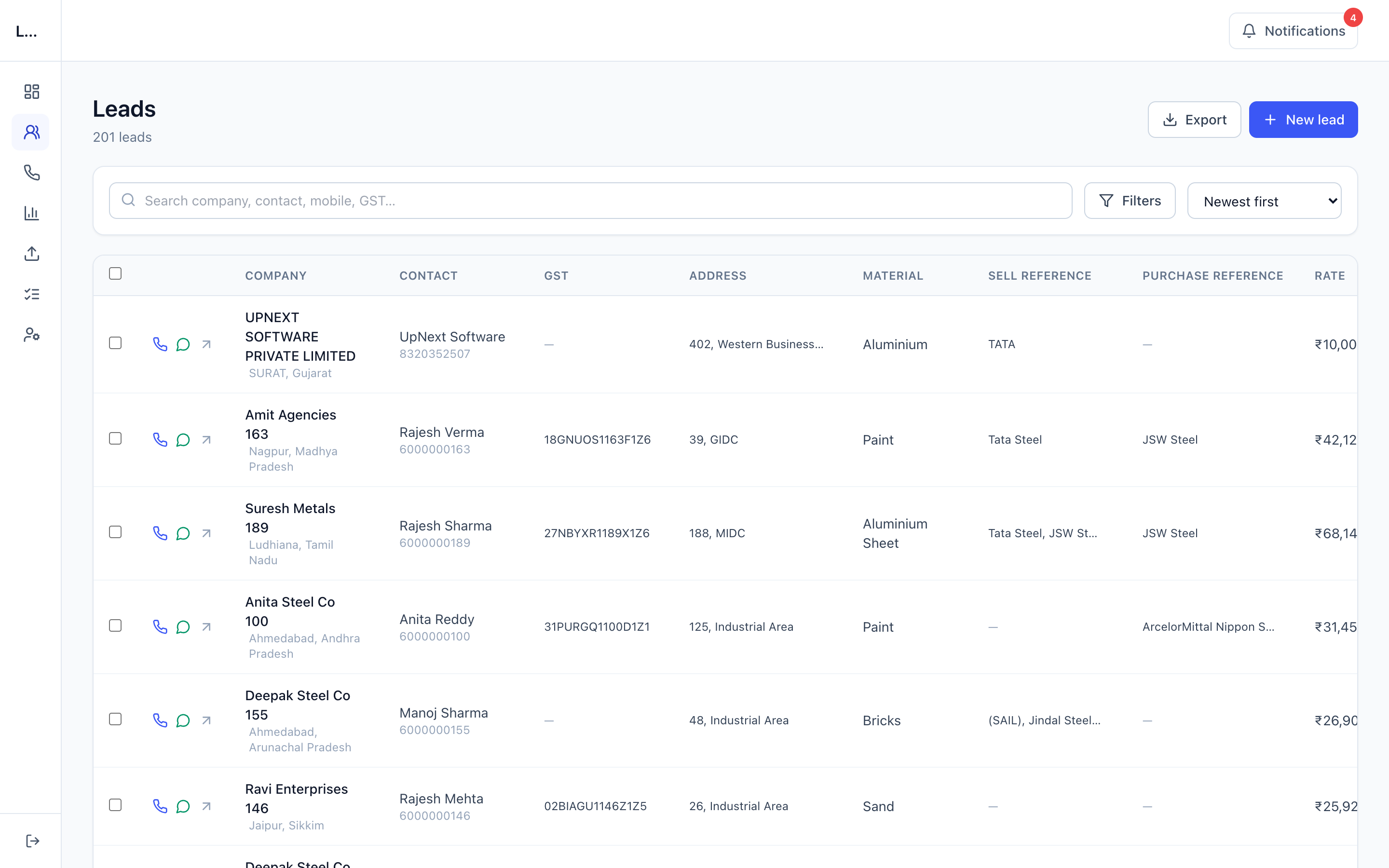Viewport: 1389px width, 868px height.
Task: Click GST number 02BIAGU1146Z1Z5
Action: pos(595,807)
